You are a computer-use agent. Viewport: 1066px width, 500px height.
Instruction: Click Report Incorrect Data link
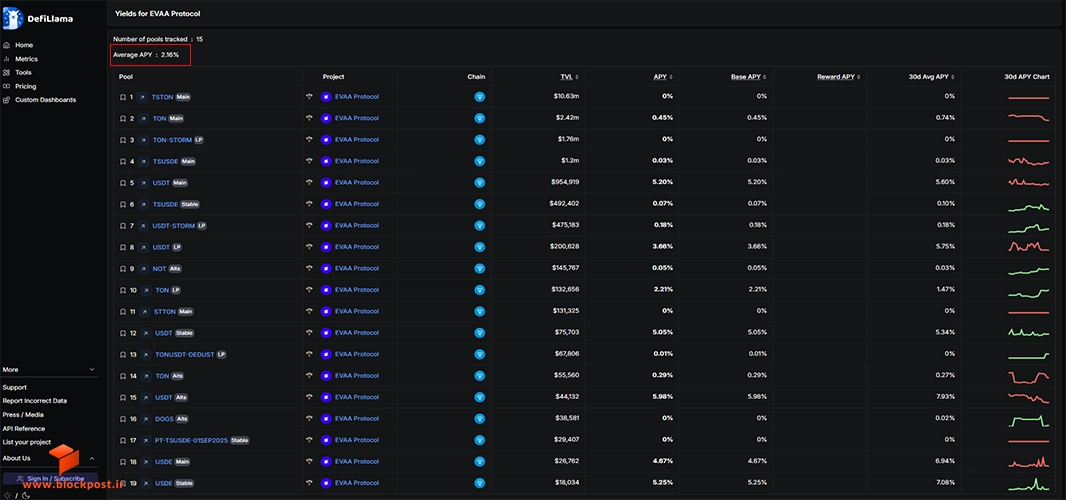pyautogui.click(x=35, y=401)
